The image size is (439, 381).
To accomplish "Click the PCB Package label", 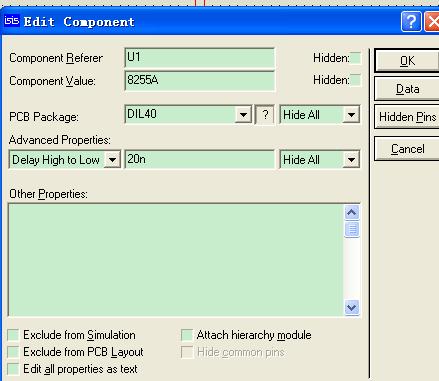I will click(x=44, y=117).
